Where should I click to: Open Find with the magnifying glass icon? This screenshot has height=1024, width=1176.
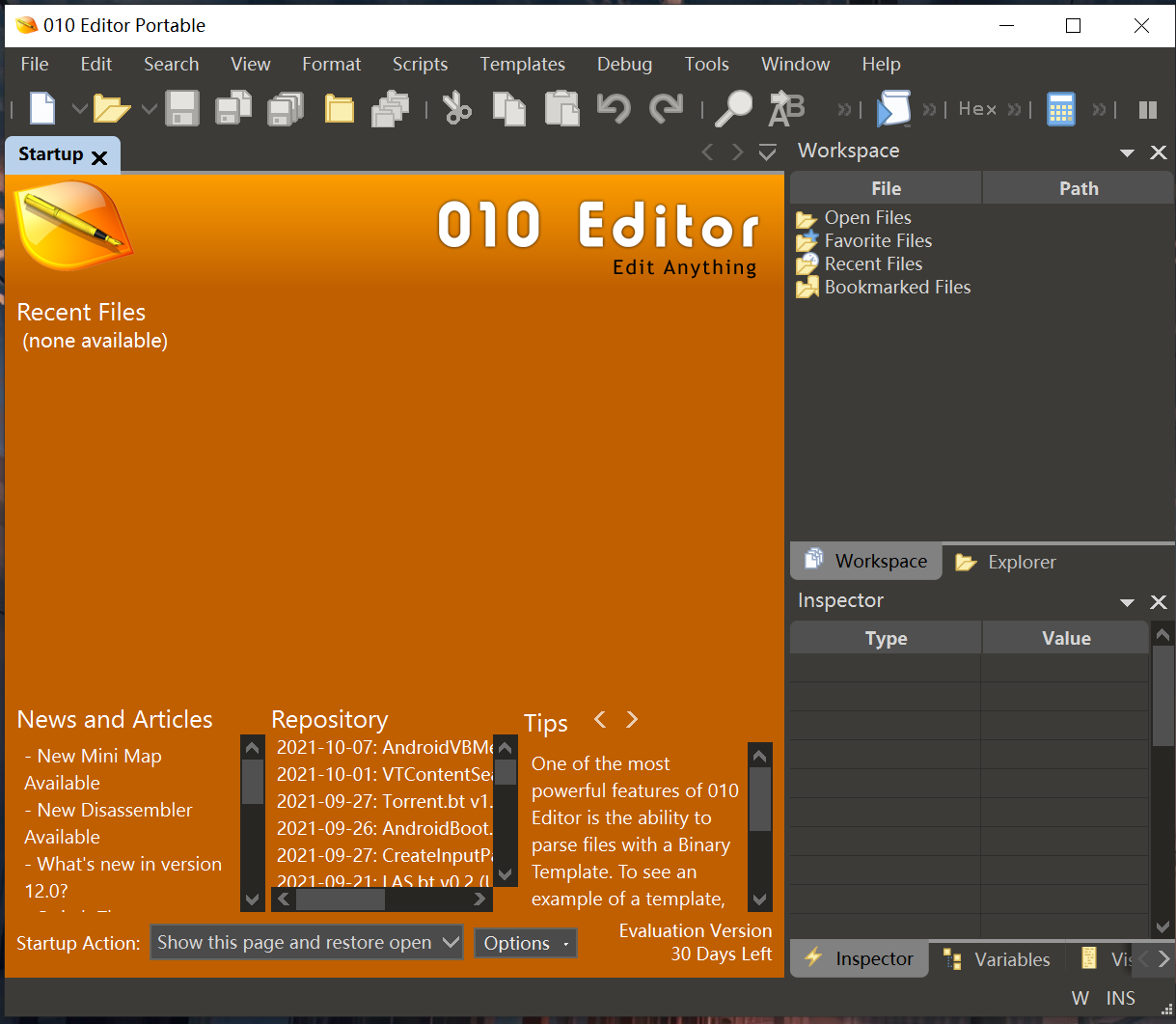point(733,108)
